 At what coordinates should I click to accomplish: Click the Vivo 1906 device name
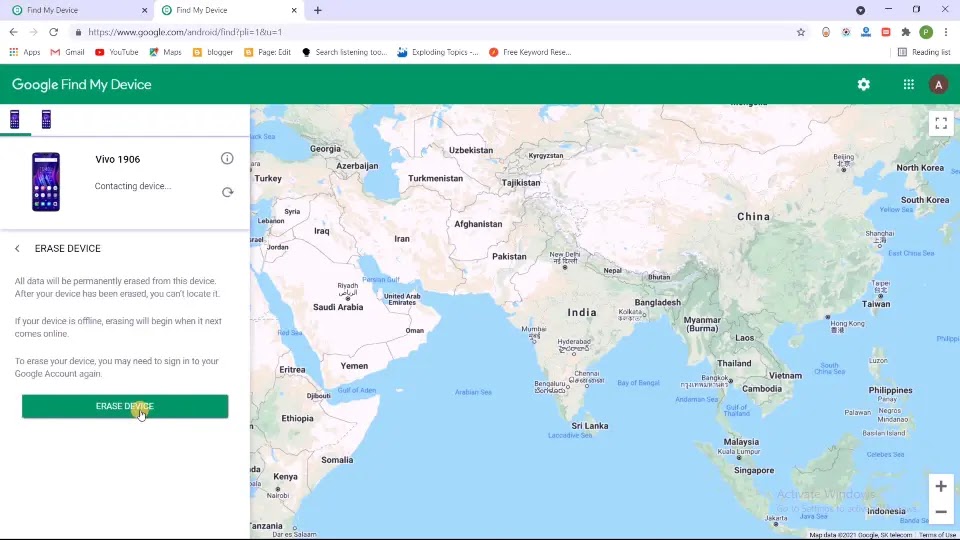118,159
